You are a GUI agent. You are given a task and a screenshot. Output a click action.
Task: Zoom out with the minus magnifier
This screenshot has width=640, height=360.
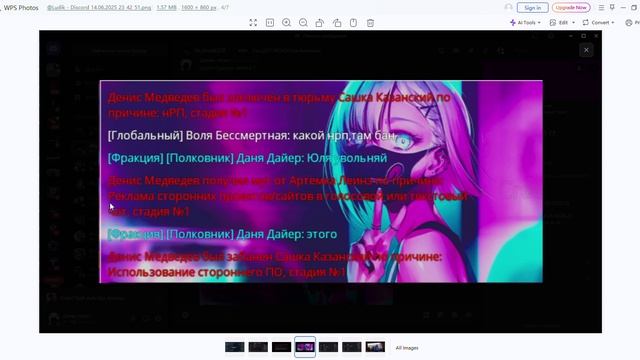click(x=303, y=23)
